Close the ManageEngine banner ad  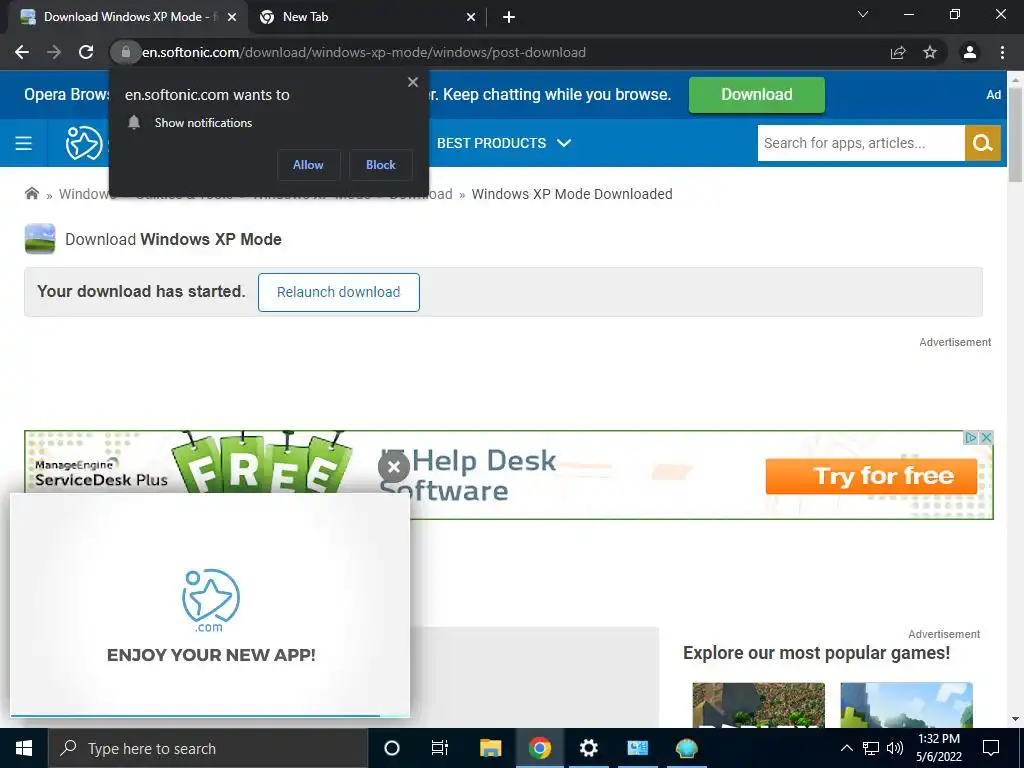(987, 438)
